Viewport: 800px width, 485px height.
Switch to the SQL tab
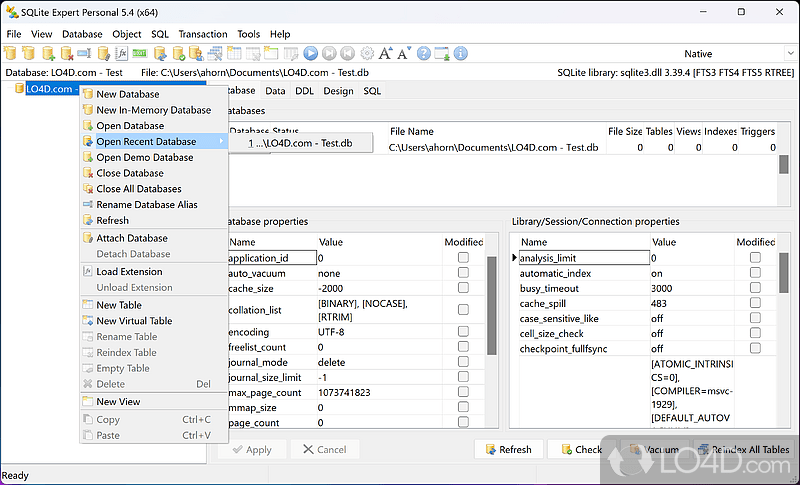(x=372, y=91)
